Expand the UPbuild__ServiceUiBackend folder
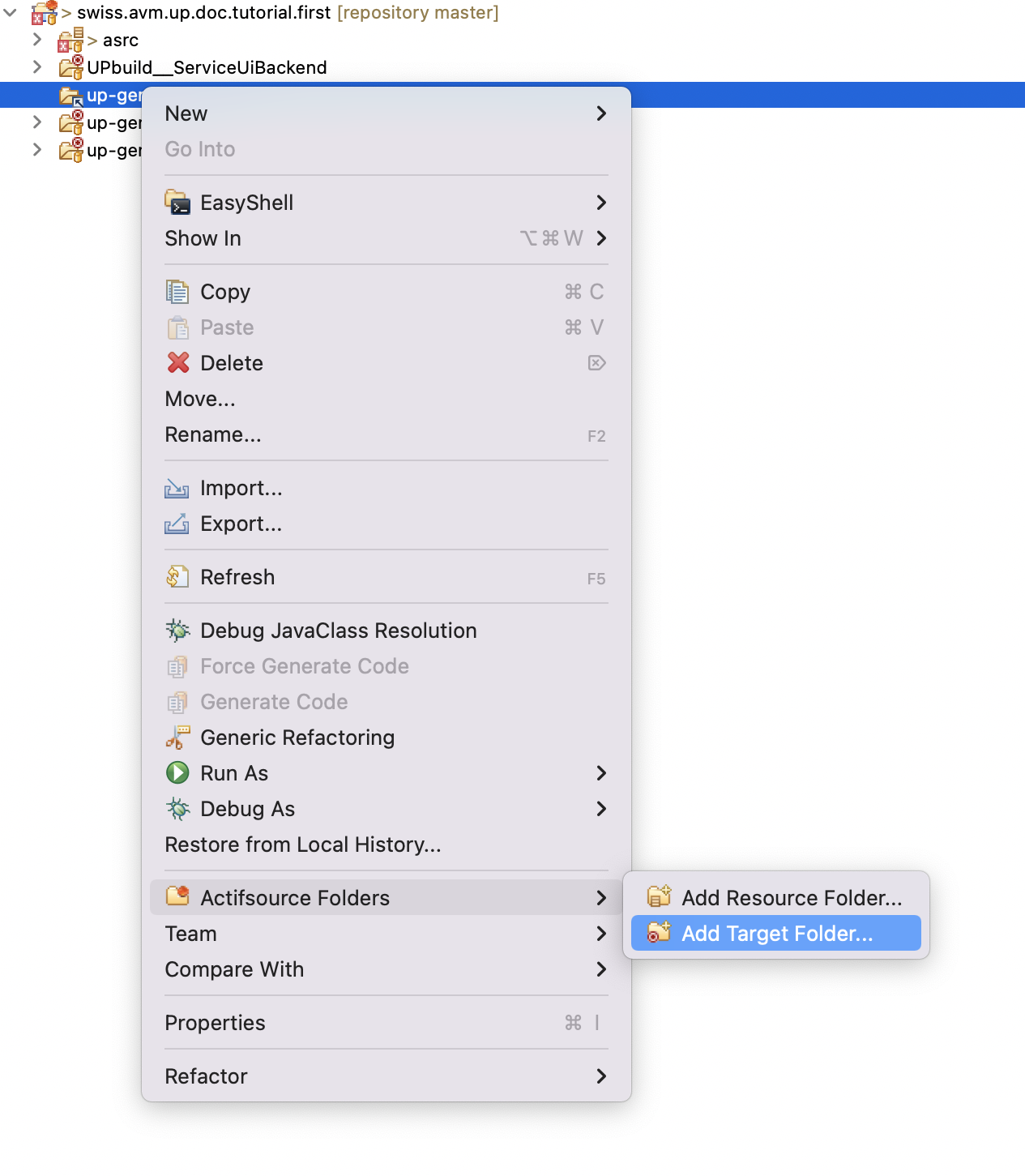The height and width of the screenshot is (1176, 1025). pos(37,67)
